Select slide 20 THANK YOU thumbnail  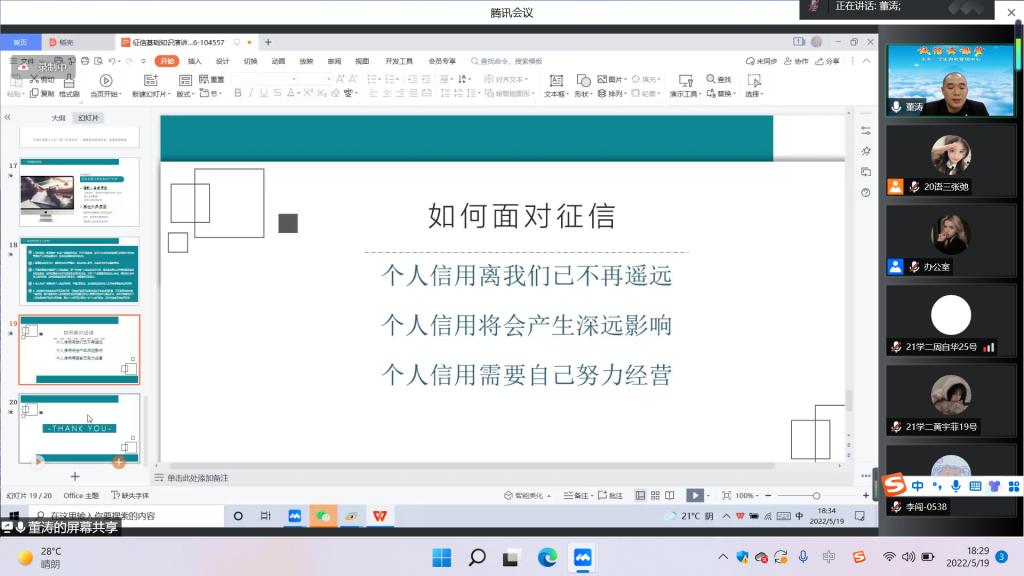tap(79, 428)
